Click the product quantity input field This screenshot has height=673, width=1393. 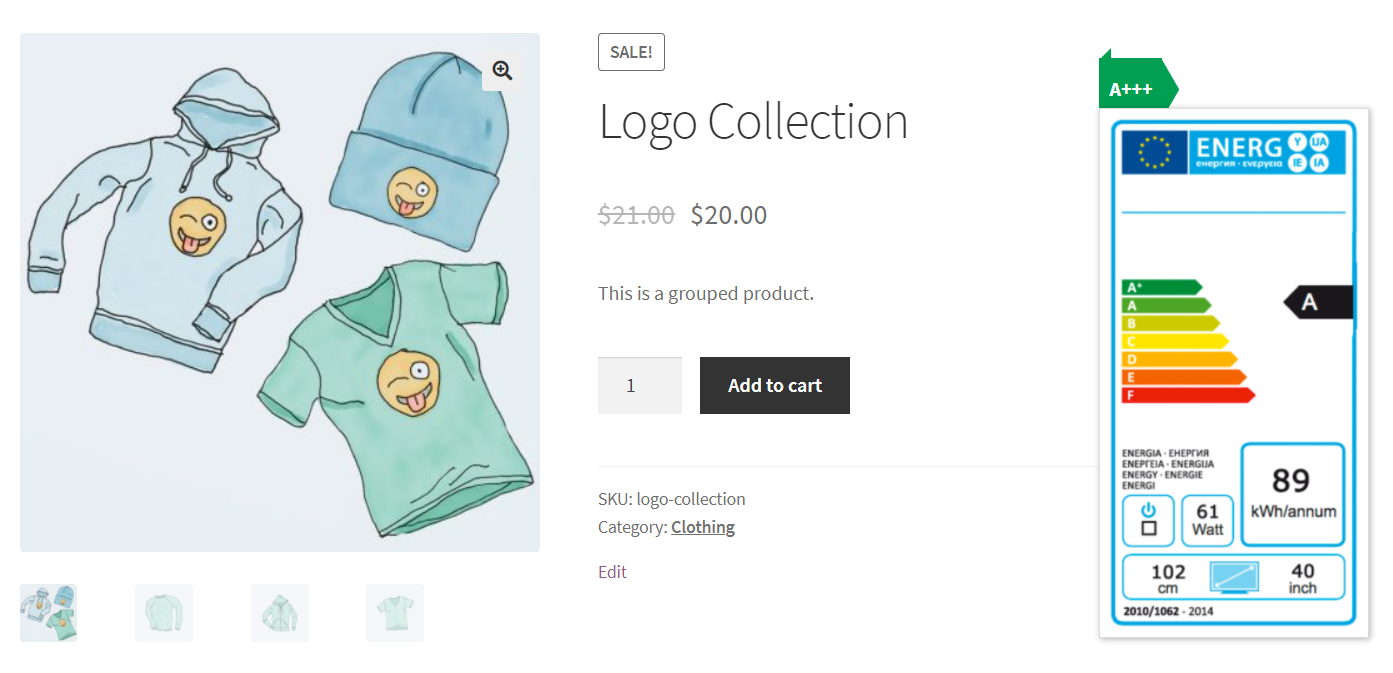(x=640, y=385)
